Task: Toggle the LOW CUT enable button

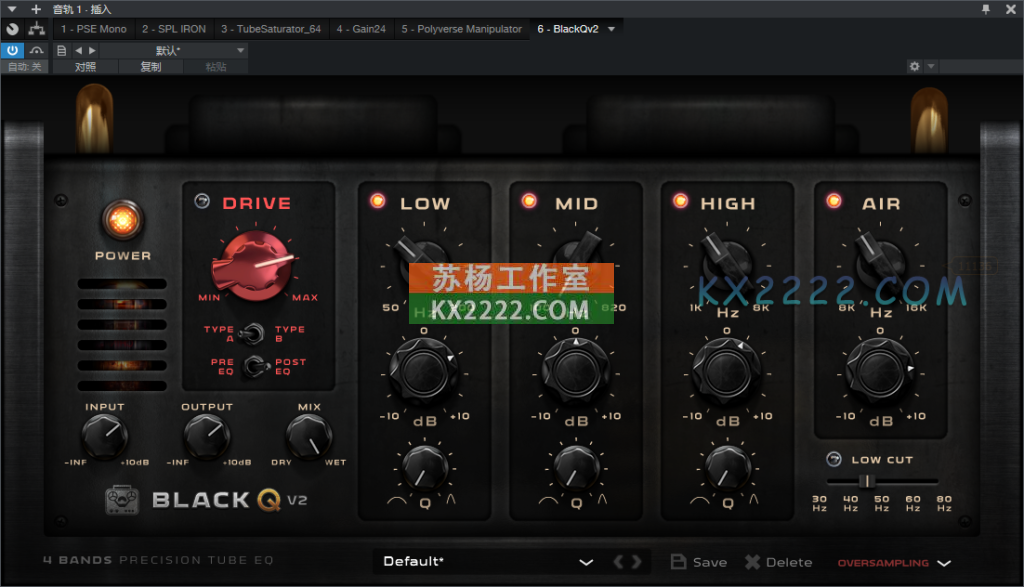Action: (x=834, y=459)
